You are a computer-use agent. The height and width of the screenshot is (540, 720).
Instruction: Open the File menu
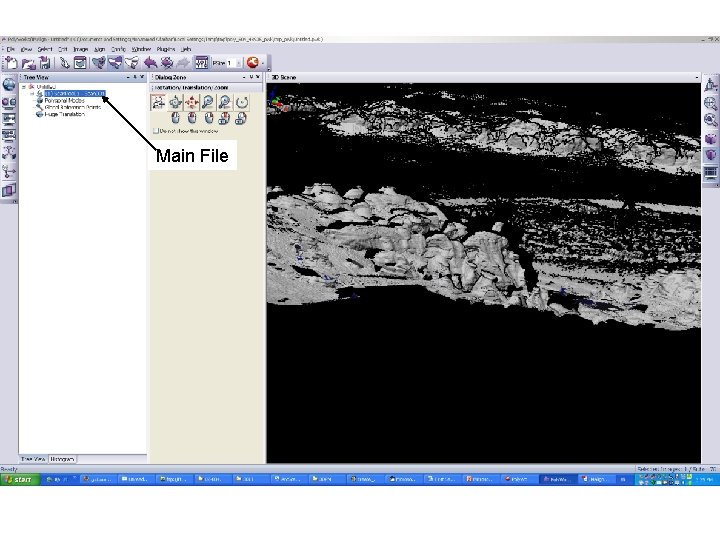(x=11, y=49)
